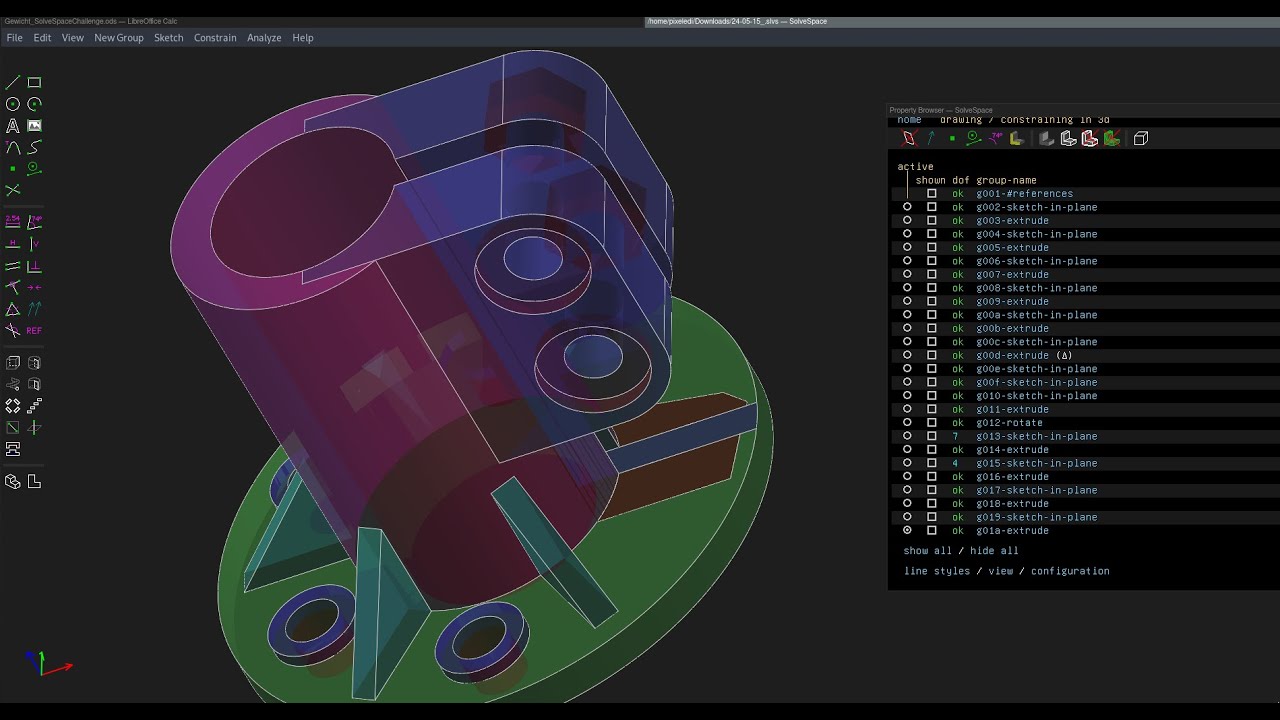Screen dimensions: 1280x720
Task: Open the Sketch menu
Action: coord(169,38)
